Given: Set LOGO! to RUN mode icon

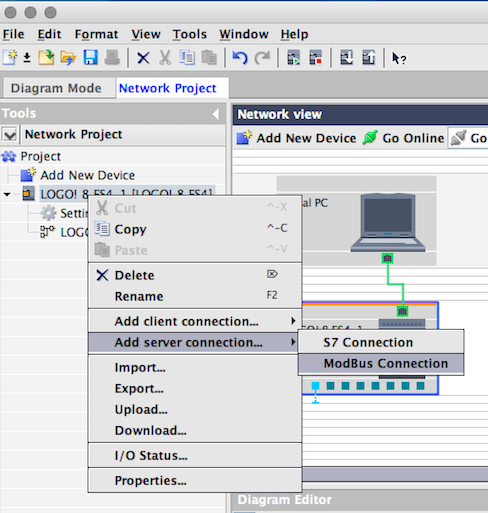Looking at the screenshot, I should 294,58.
